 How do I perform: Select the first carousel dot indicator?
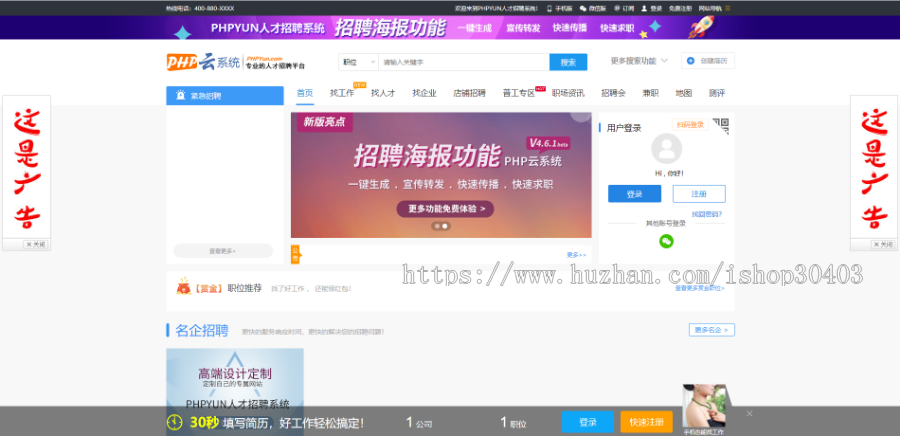[437, 226]
